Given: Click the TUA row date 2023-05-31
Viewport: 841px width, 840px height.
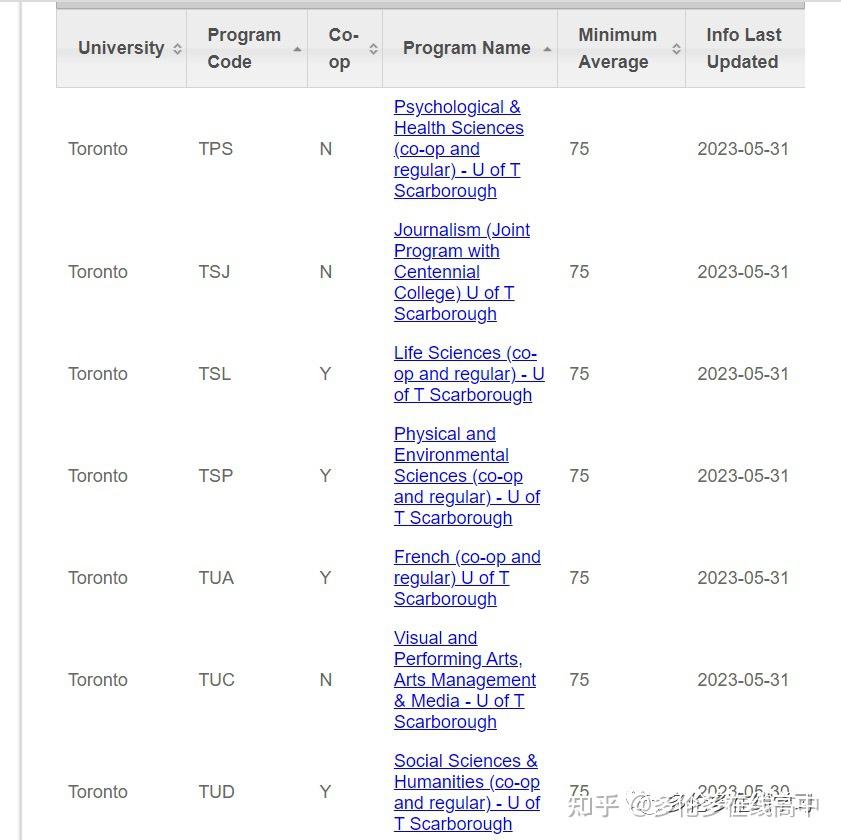Looking at the screenshot, I should tap(743, 578).
